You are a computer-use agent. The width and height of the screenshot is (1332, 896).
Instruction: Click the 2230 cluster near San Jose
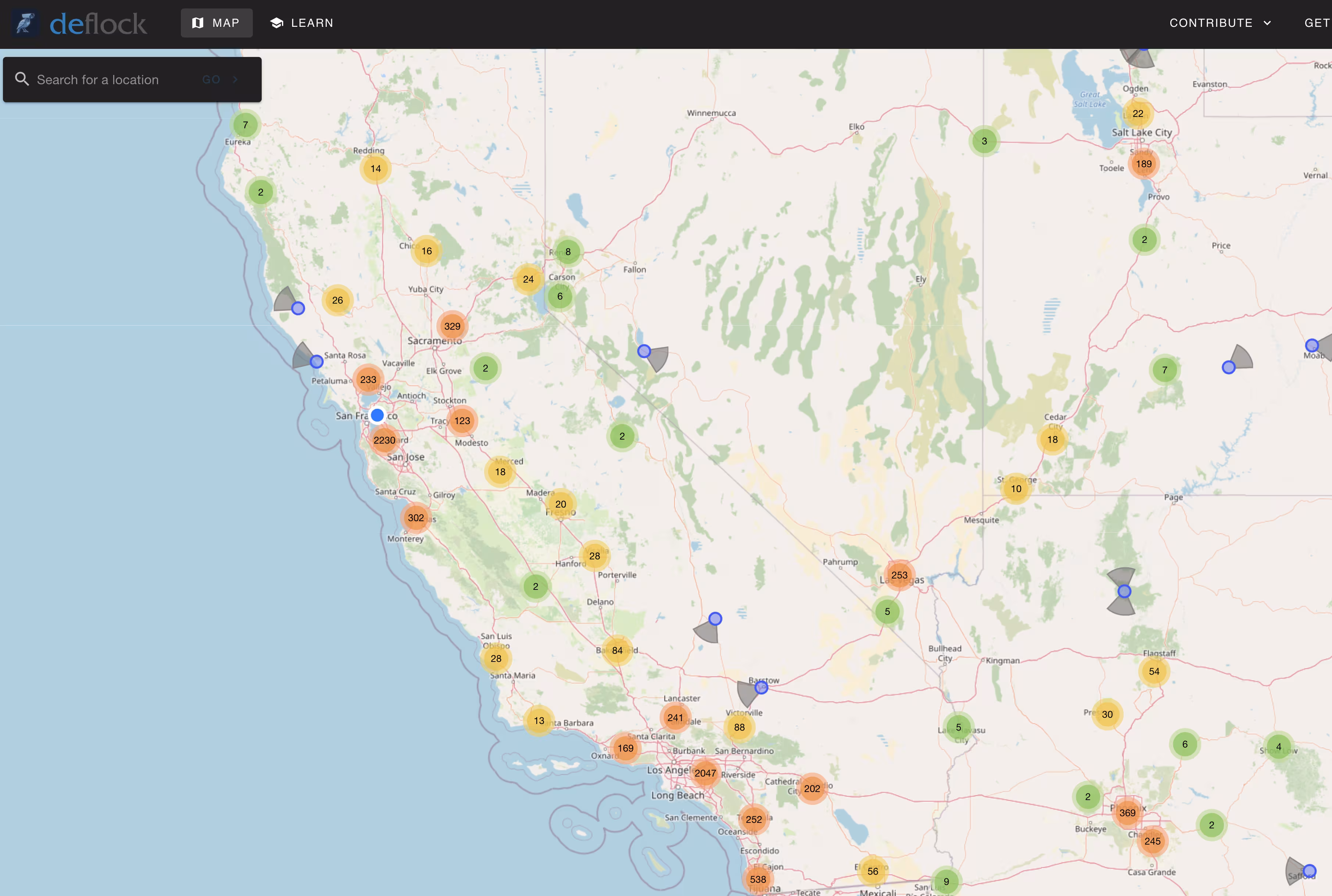point(384,440)
